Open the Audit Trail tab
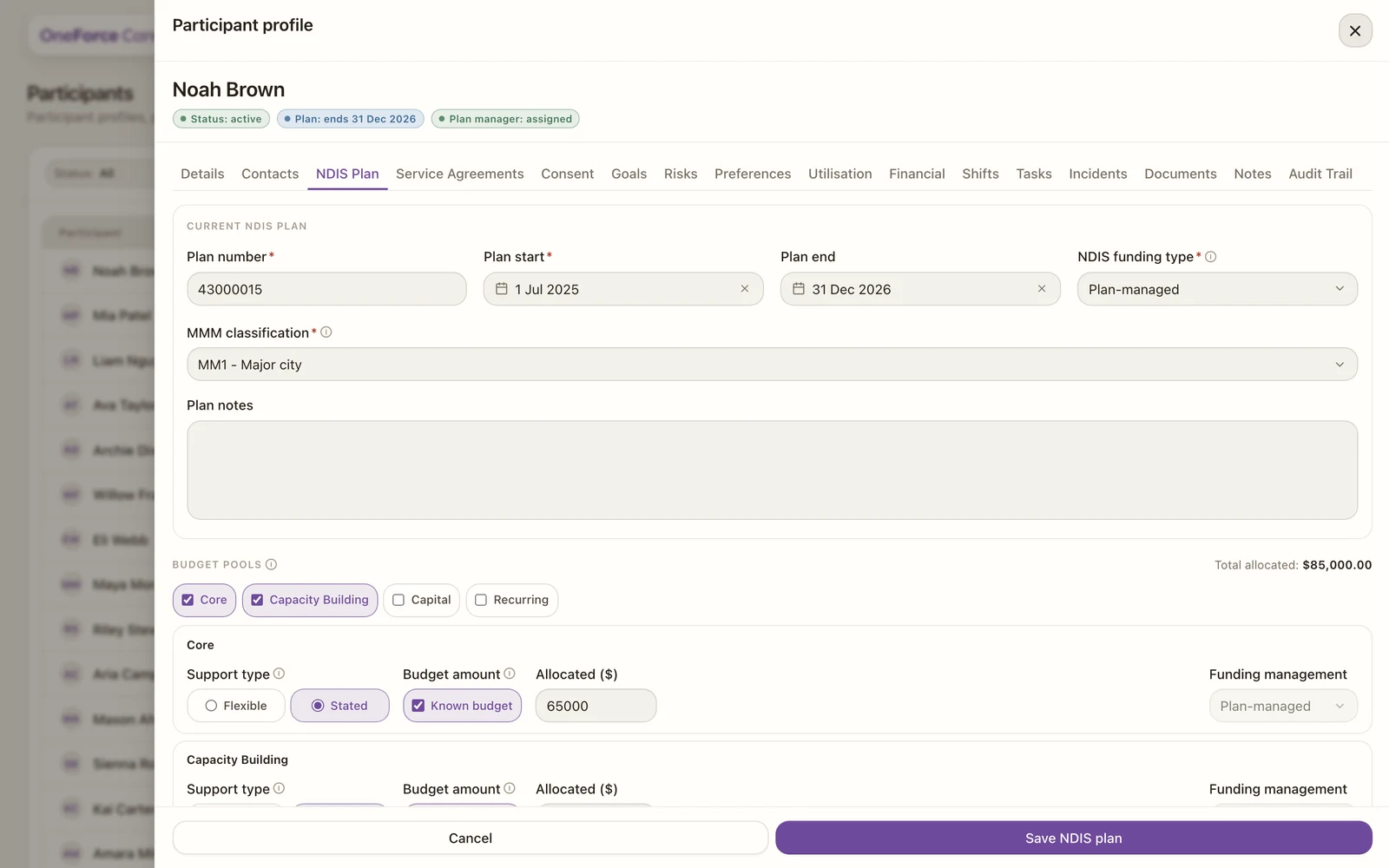 point(1320,174)
